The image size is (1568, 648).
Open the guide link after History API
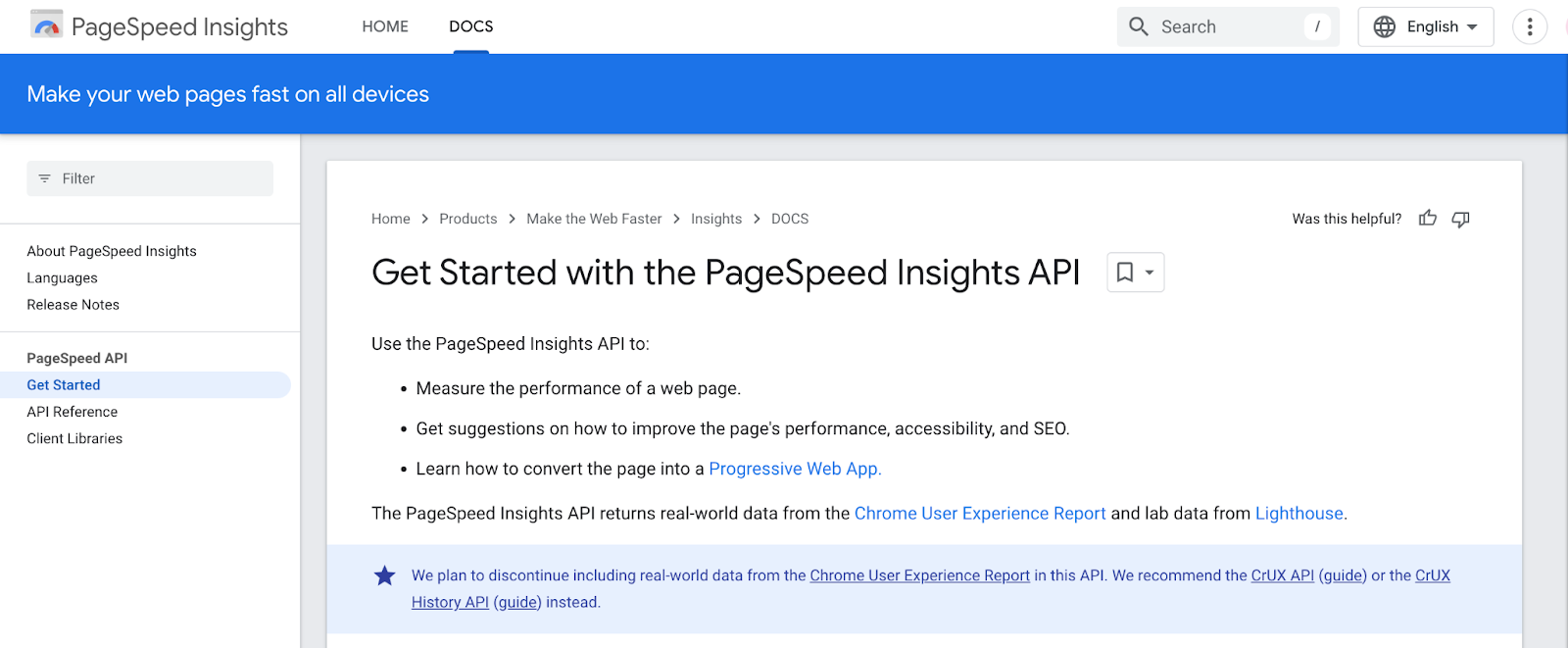517,602
